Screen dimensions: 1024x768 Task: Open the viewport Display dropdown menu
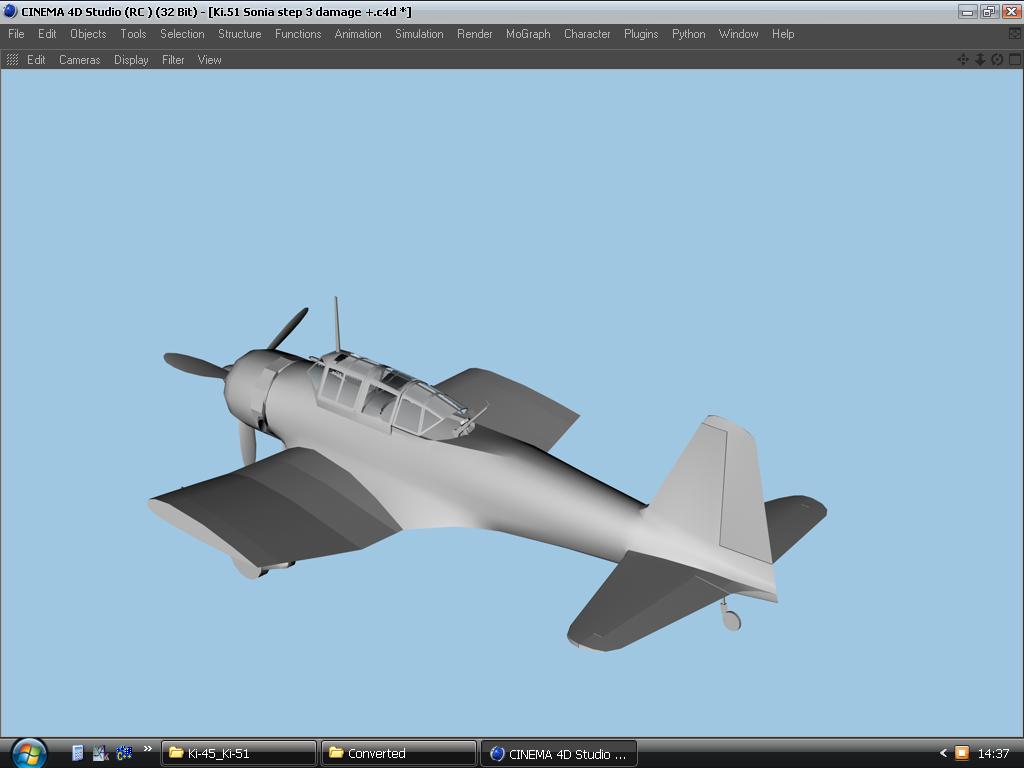131,60
